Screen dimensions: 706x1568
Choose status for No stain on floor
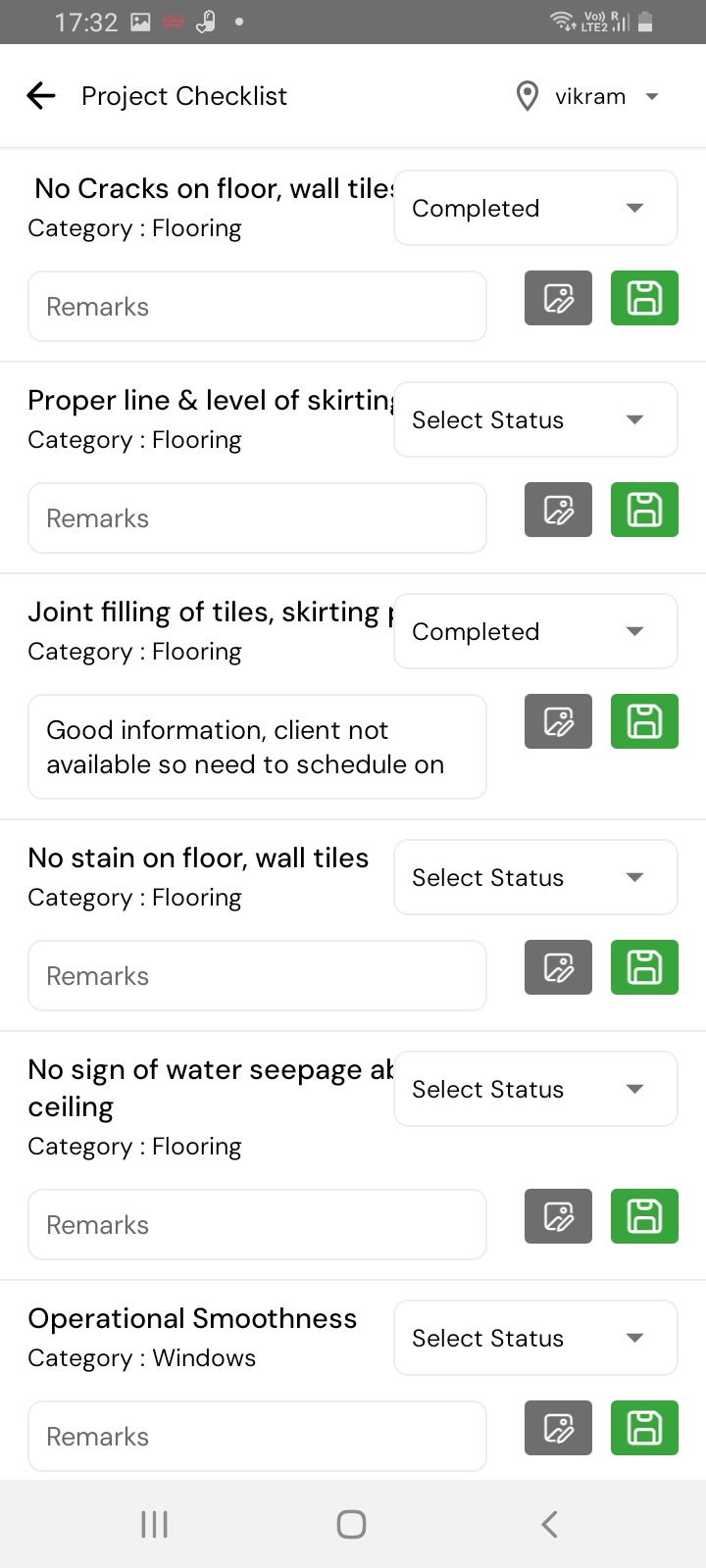[535, 877]
